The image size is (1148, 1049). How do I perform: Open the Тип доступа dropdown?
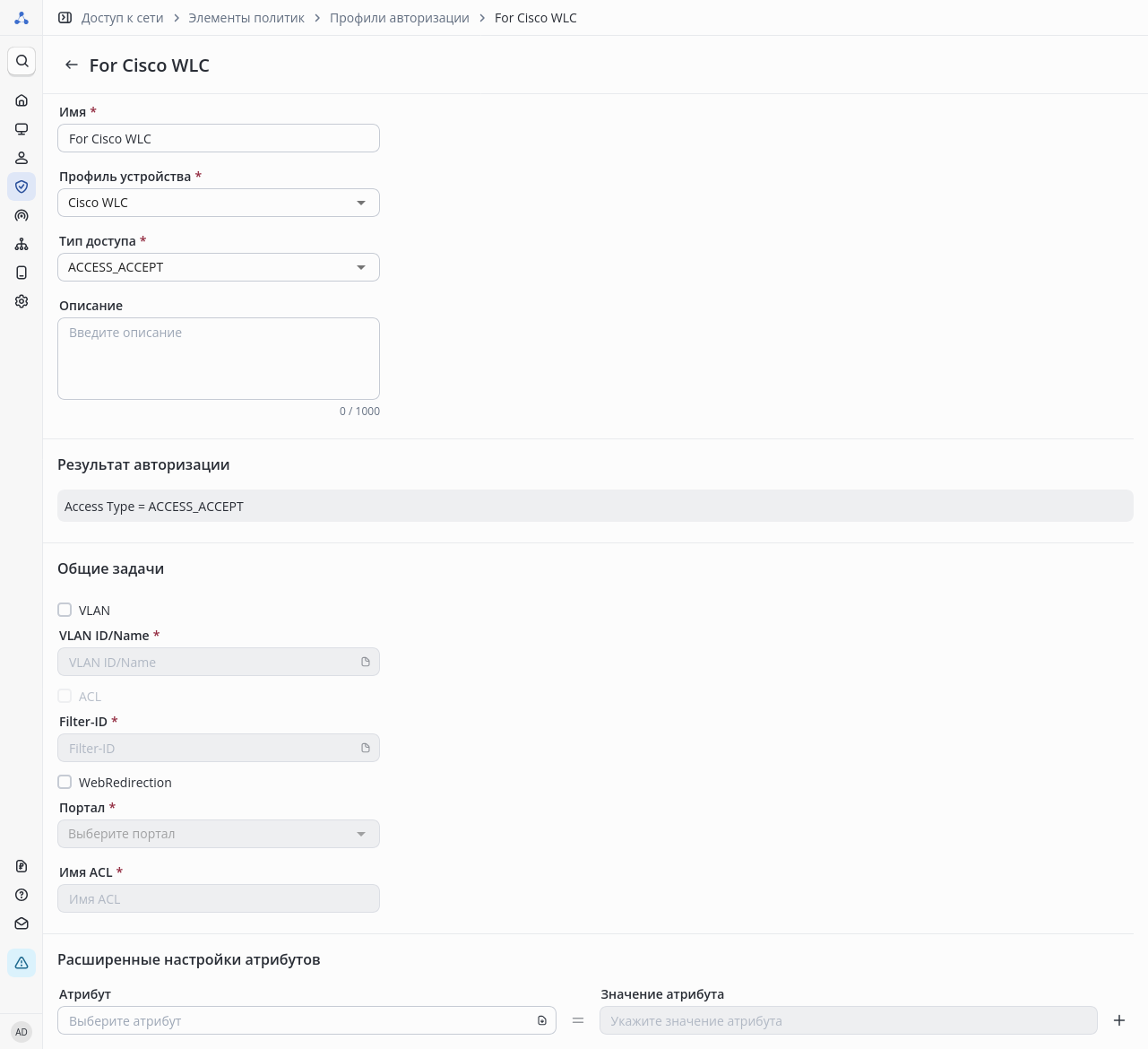[218, 267]
